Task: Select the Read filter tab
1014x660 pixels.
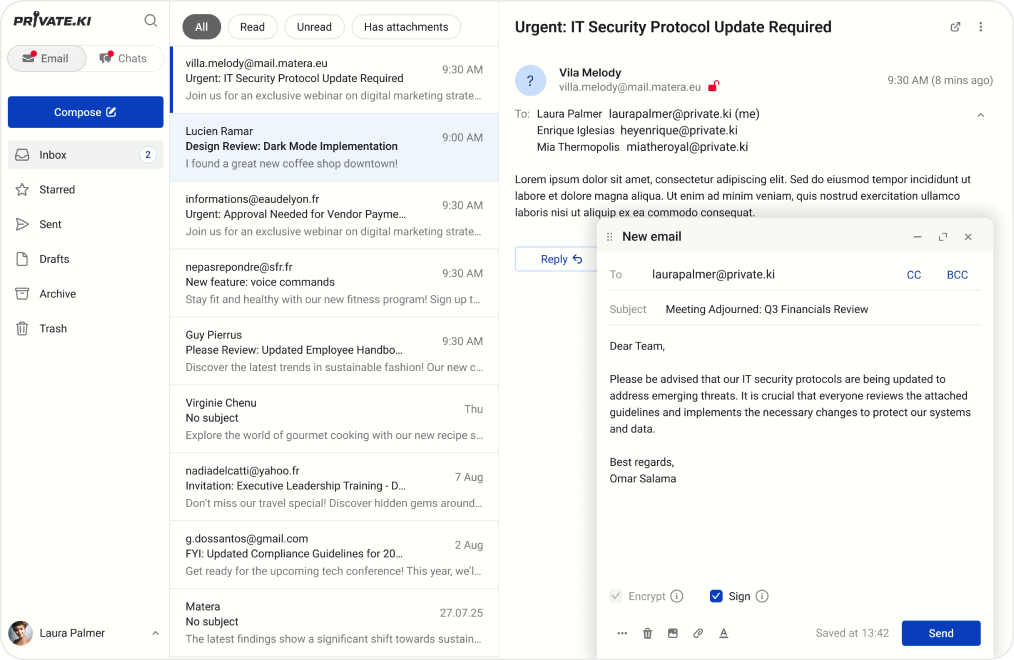Action: [x=252, y=26]
